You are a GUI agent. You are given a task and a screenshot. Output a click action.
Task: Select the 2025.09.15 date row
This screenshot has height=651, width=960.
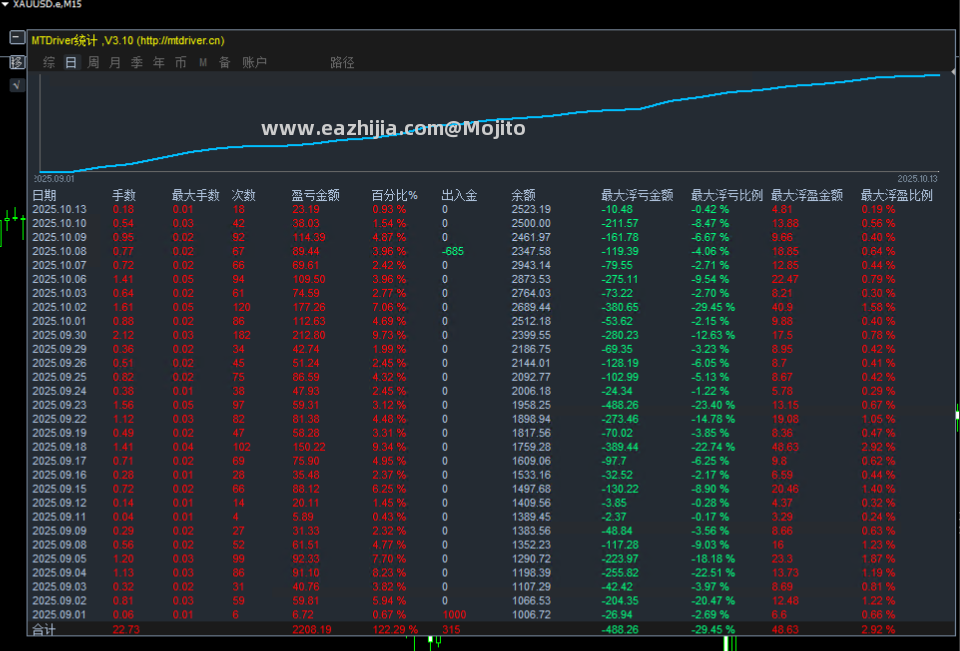tap(59, 489)
